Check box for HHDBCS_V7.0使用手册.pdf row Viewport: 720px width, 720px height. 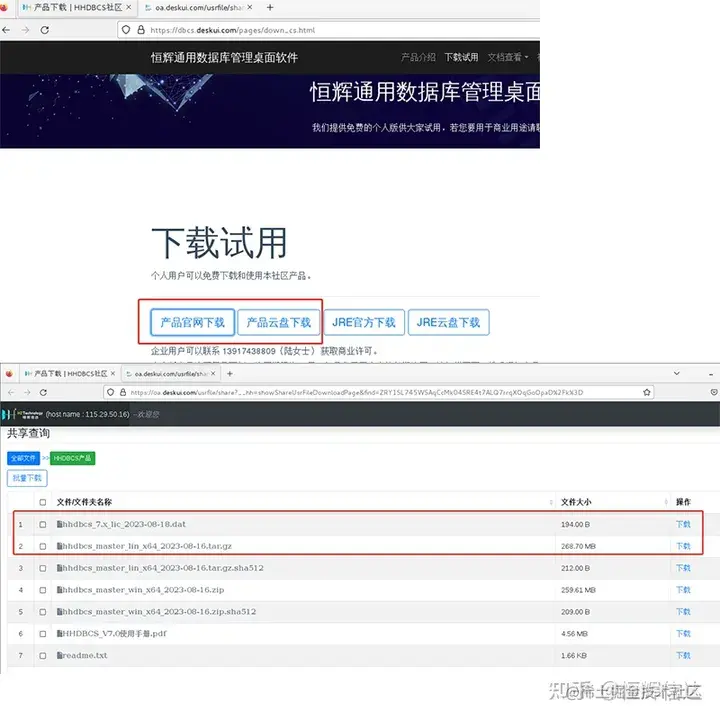[43, 634]
